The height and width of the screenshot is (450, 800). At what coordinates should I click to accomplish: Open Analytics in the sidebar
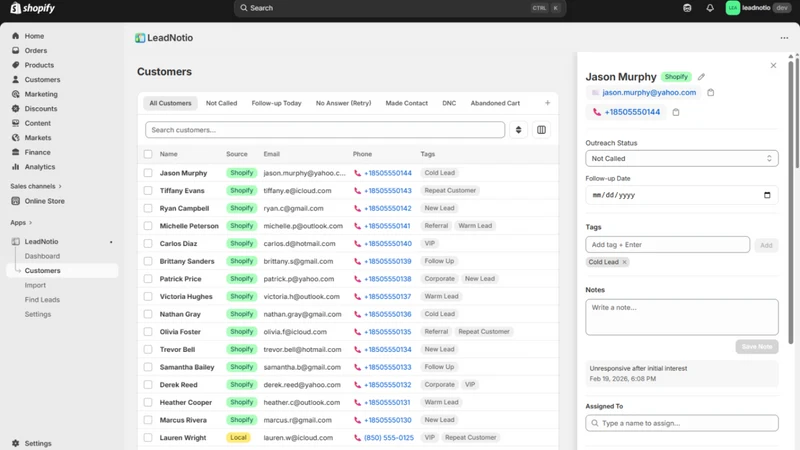click(x=40, y=167)
